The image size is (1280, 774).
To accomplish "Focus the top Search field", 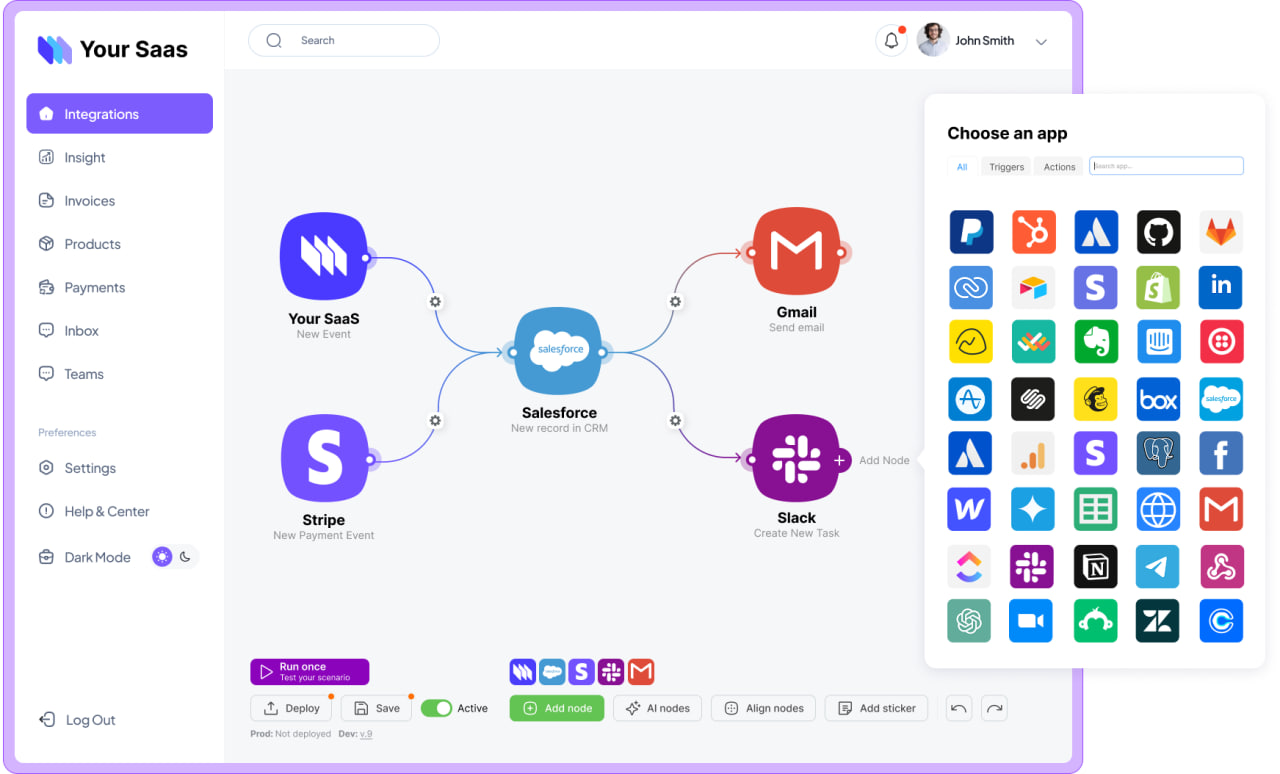I will coord(344,41).
